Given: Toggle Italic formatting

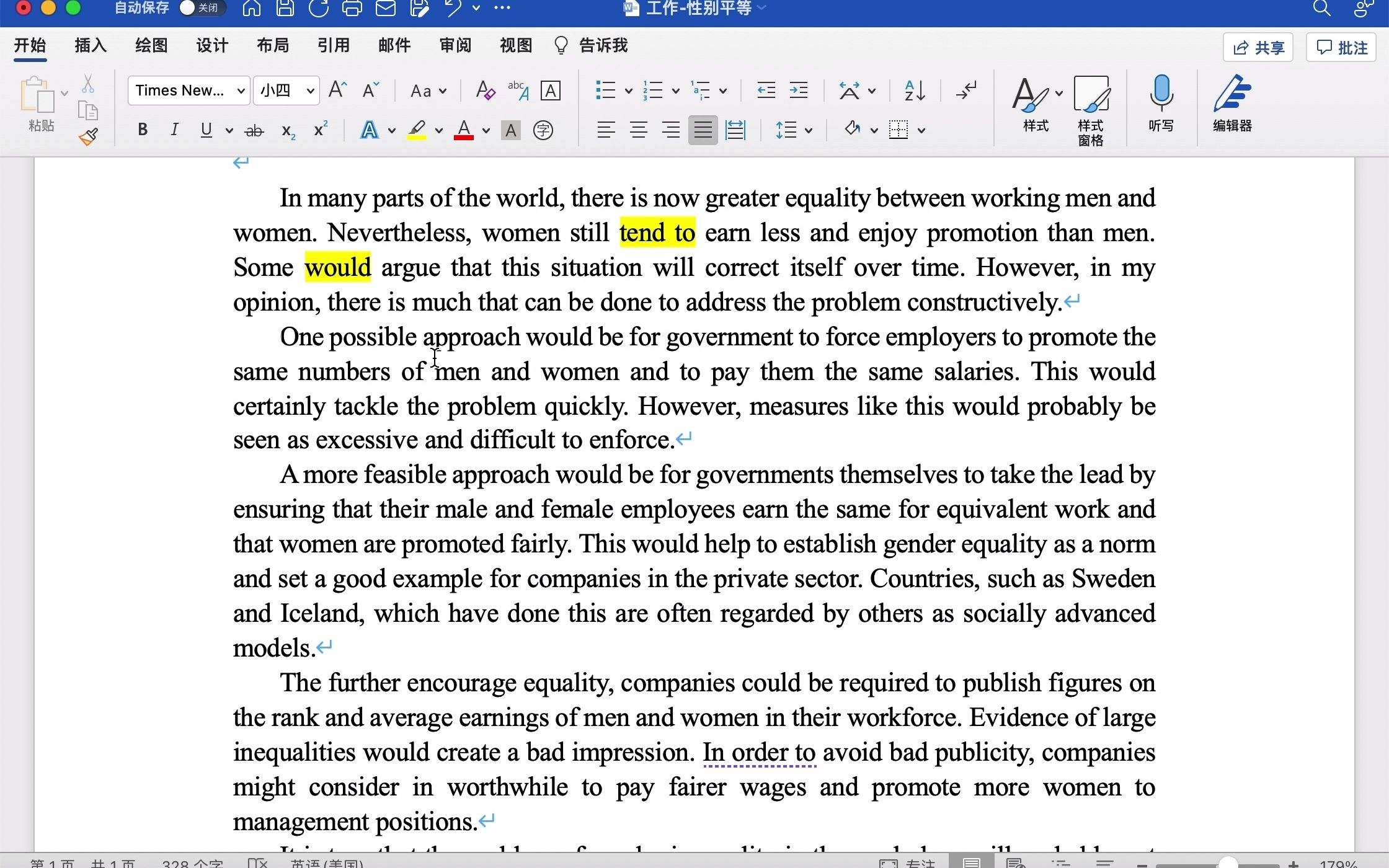Looking at the screenshot, I should [x=175, y=130].
